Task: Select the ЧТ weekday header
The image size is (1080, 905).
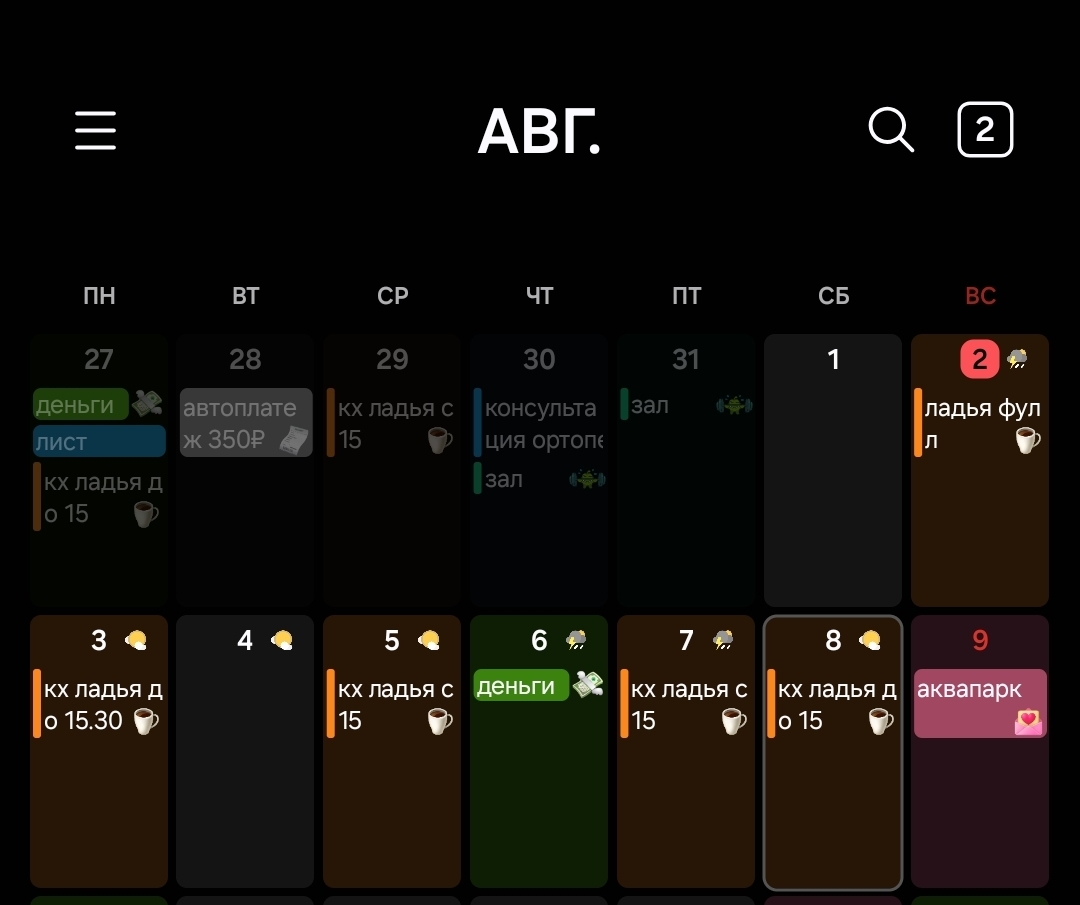Action: pos(539,296)
